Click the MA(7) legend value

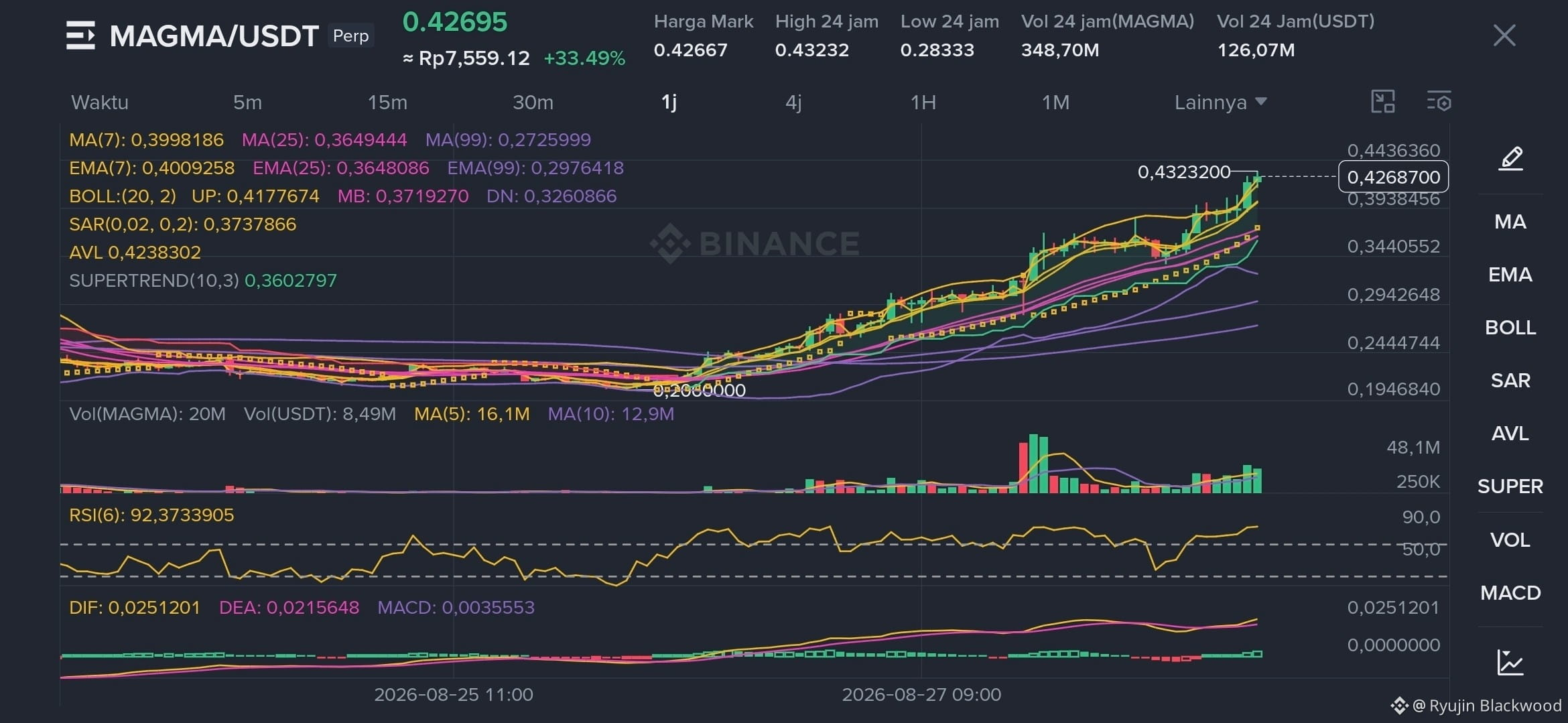(146, 140)
